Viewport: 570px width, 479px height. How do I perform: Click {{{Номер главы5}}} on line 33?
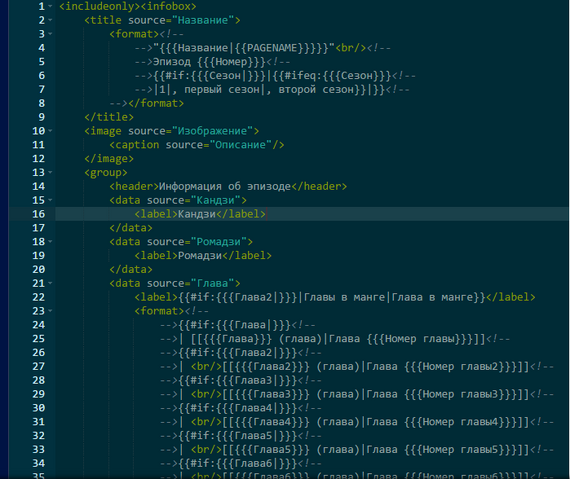coord(460,450)
